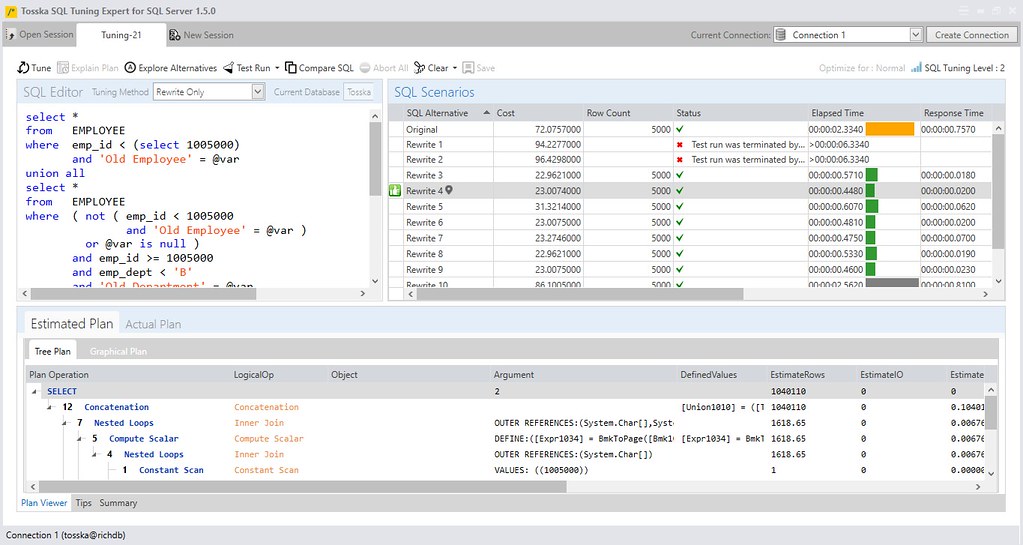Open the Tips tab at bottom
This screenshot has width=1023, height=545.
83,503
